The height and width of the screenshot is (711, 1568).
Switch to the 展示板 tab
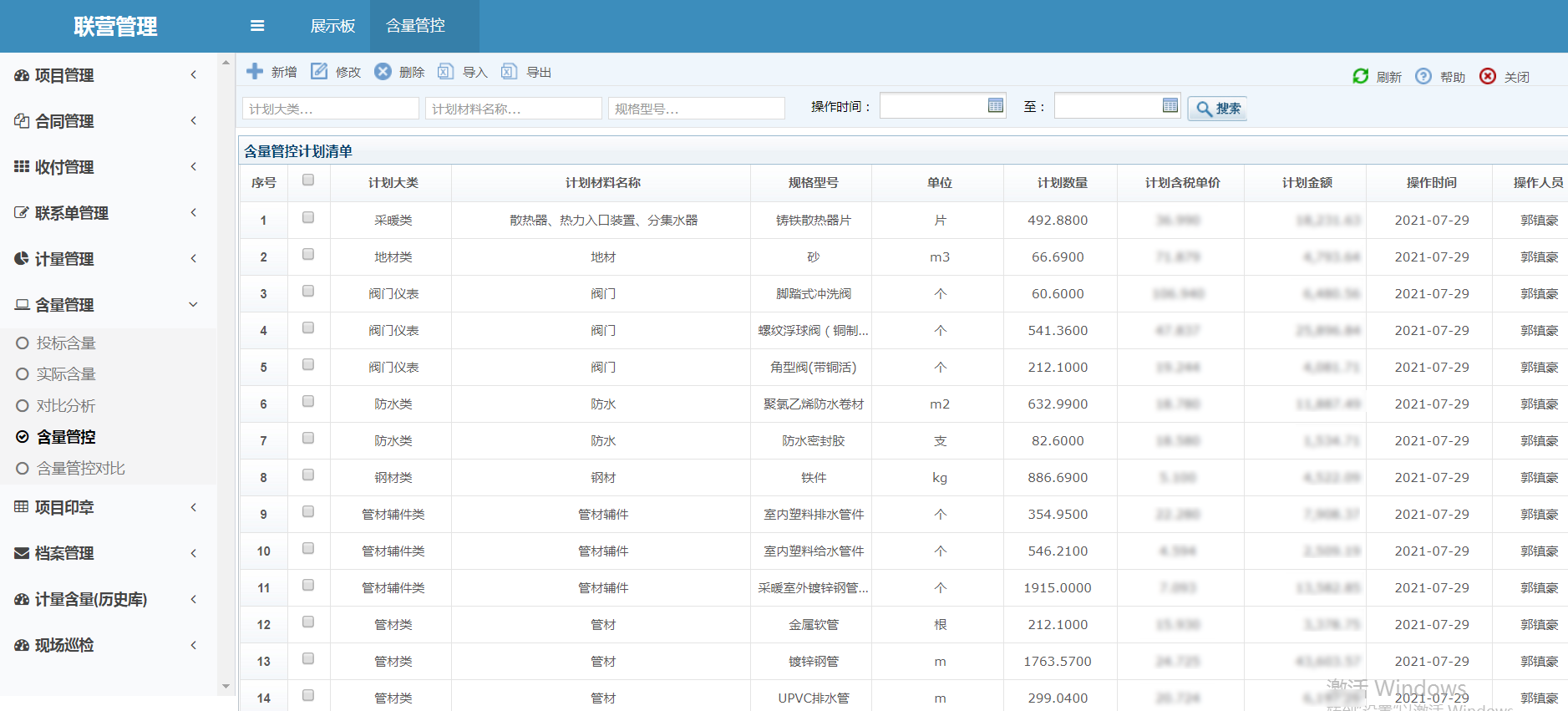(332, 26)
